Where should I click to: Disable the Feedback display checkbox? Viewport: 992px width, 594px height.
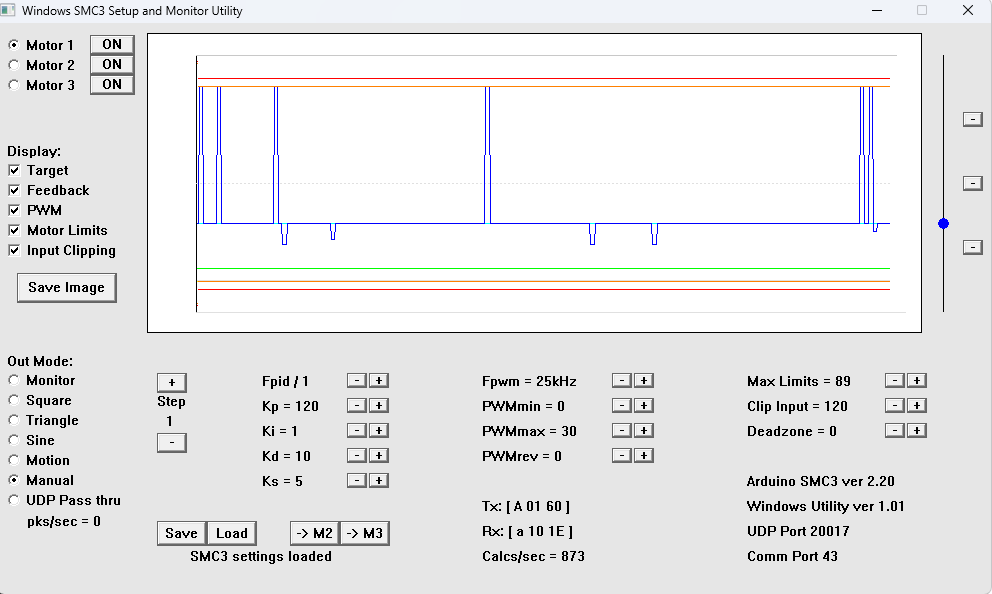pos(14,190)
